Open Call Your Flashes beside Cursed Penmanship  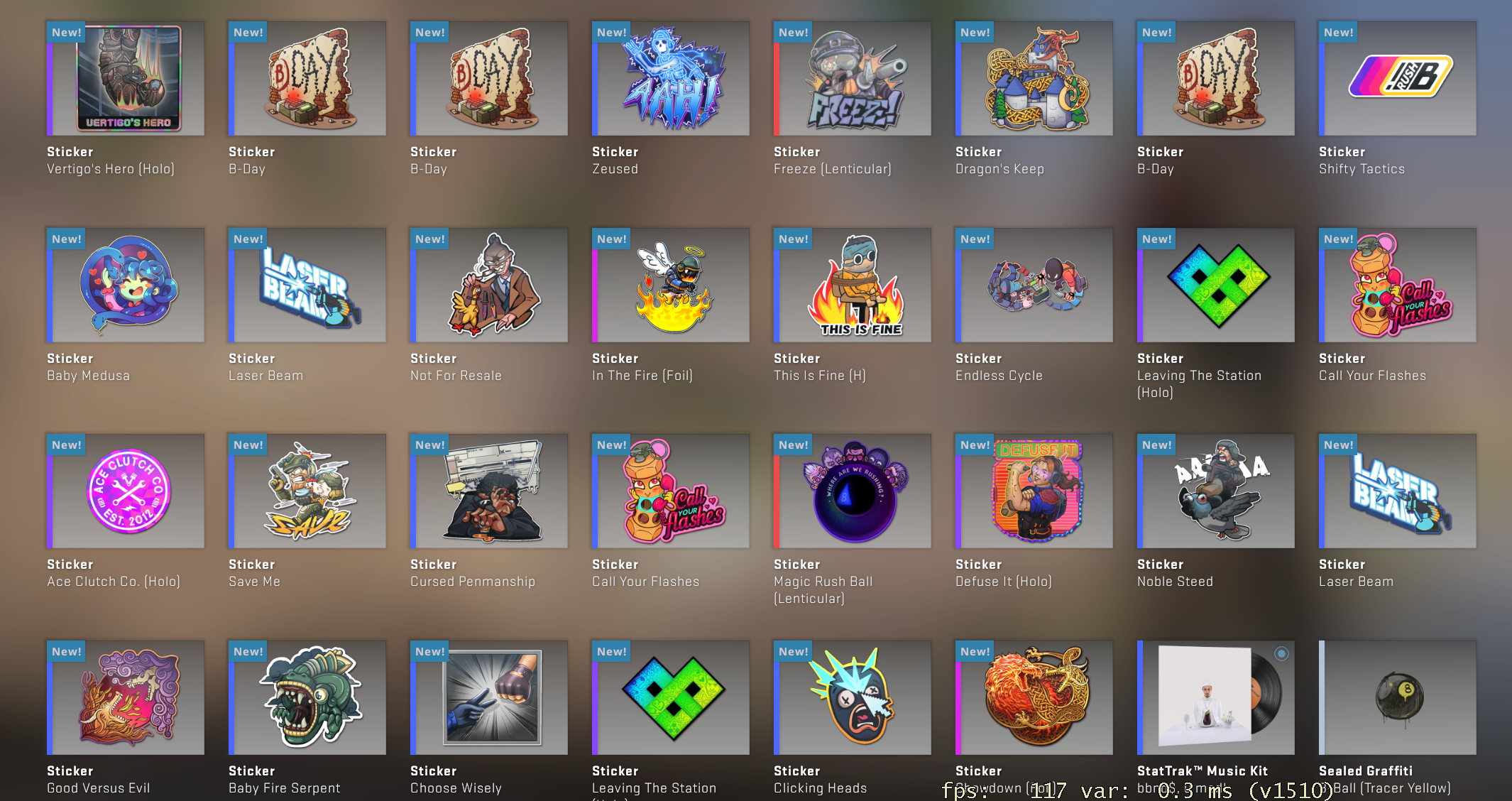point(671,491)
